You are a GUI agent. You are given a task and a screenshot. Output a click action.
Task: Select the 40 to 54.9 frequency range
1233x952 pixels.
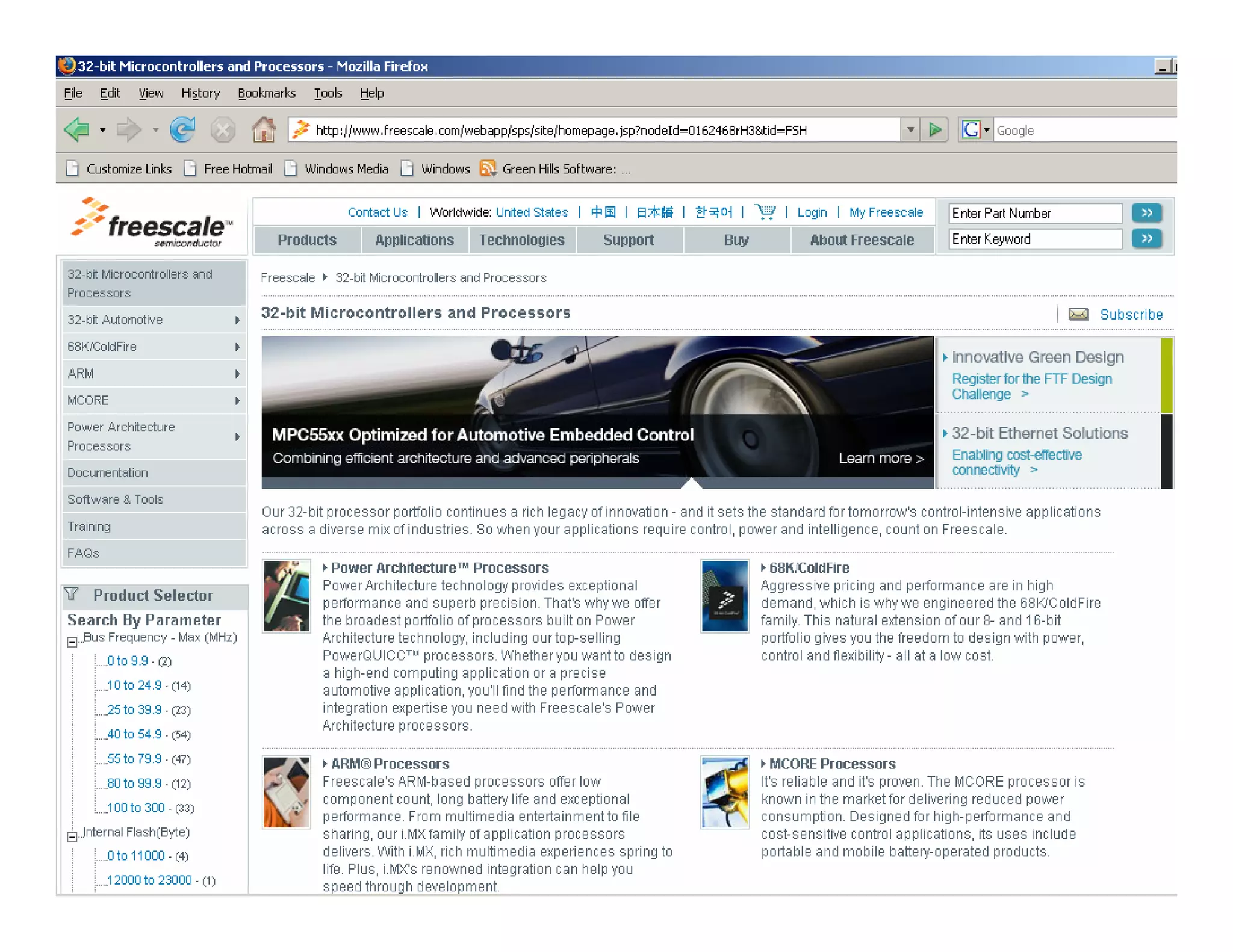(134, 734)
